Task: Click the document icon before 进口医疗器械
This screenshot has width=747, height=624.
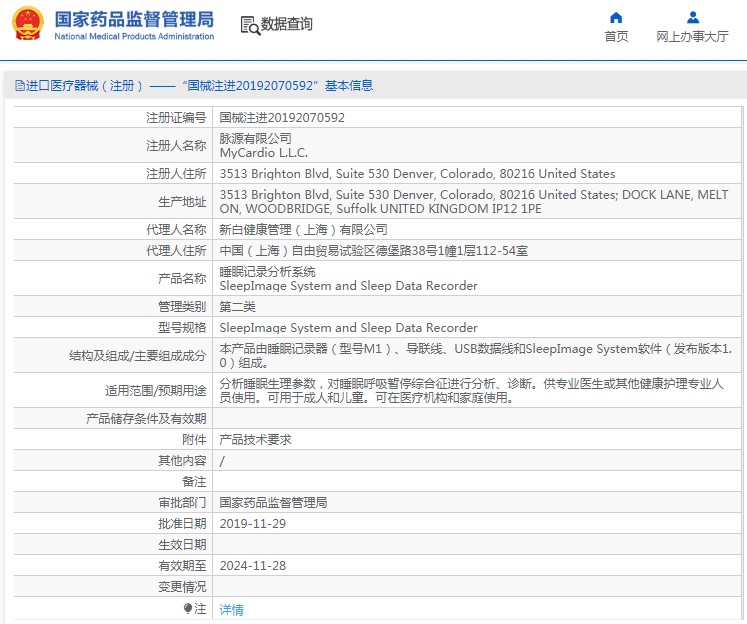Action: click(x=20, y=86)
